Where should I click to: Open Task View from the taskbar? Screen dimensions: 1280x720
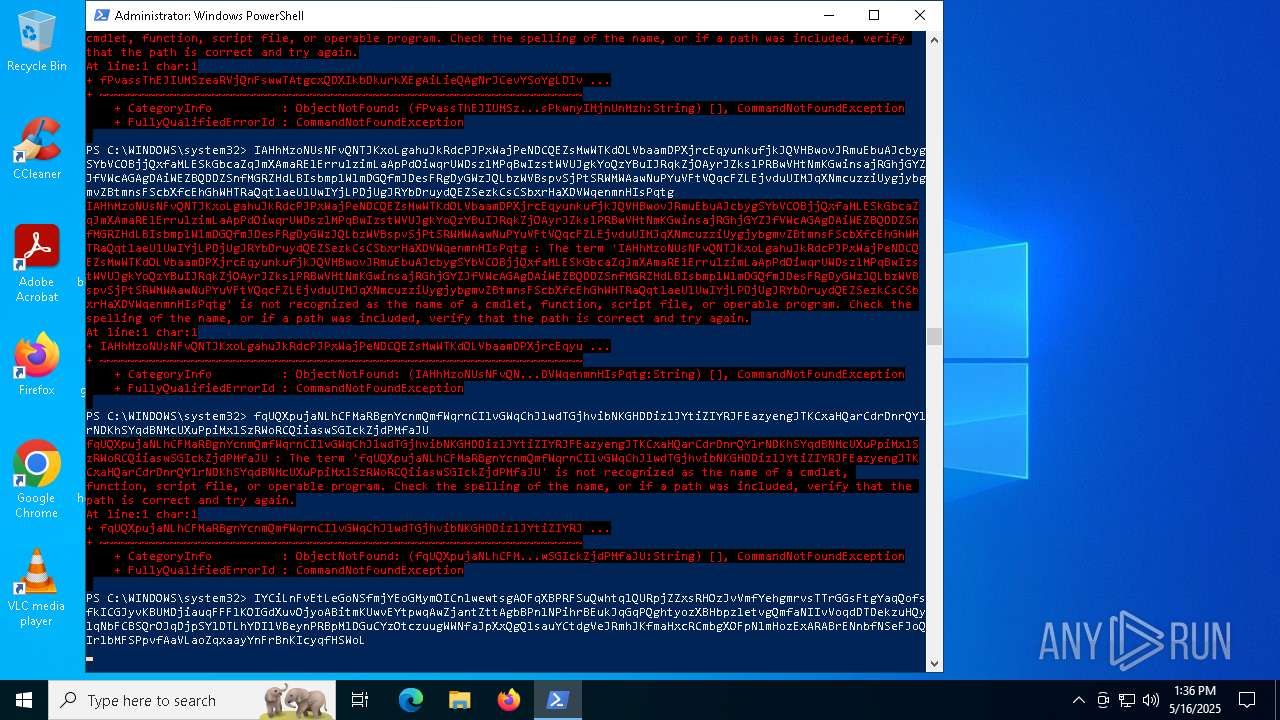360,700
